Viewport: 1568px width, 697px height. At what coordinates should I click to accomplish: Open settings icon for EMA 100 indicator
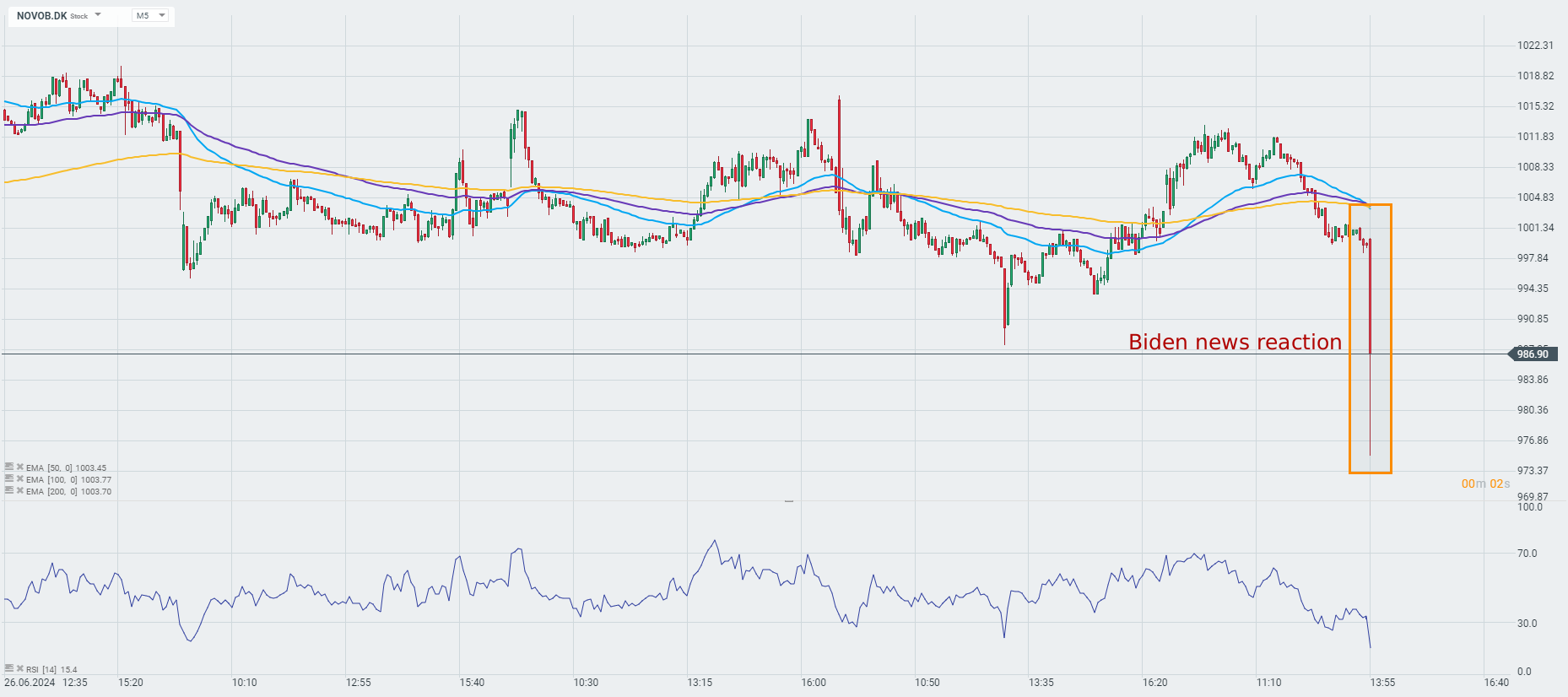(9, 478)
